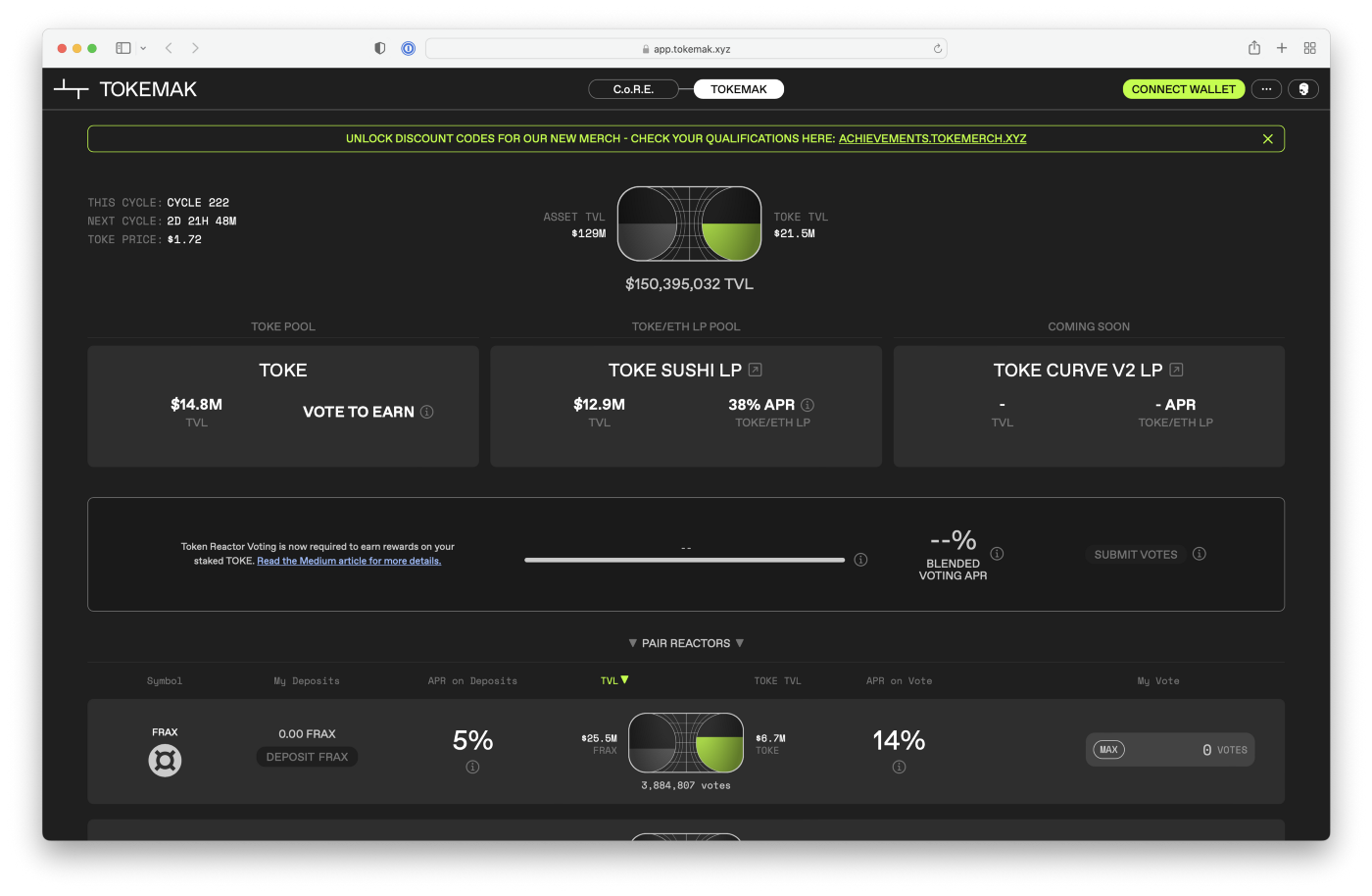1372x896 pixels.
Task: Open the 1Password extension icon
Action: coord(409,48)
